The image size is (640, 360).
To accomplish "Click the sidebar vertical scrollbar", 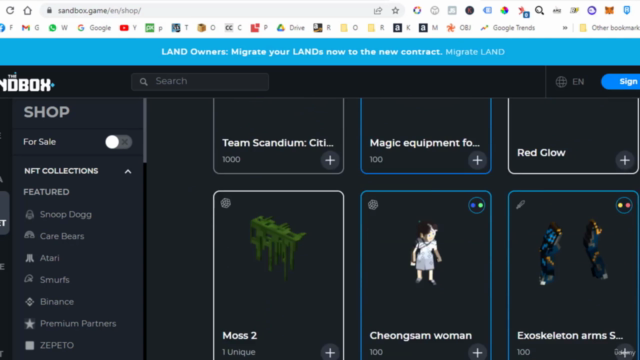I will tap(144, 131).
